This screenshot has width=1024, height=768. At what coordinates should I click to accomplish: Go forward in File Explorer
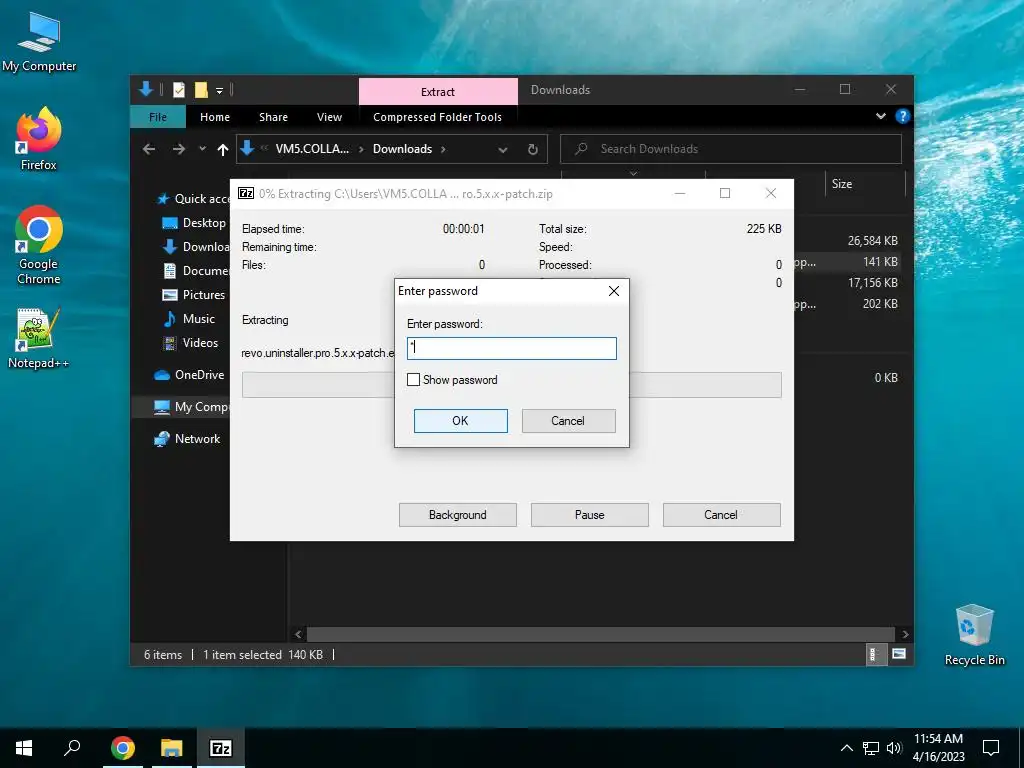click(178, 150)
